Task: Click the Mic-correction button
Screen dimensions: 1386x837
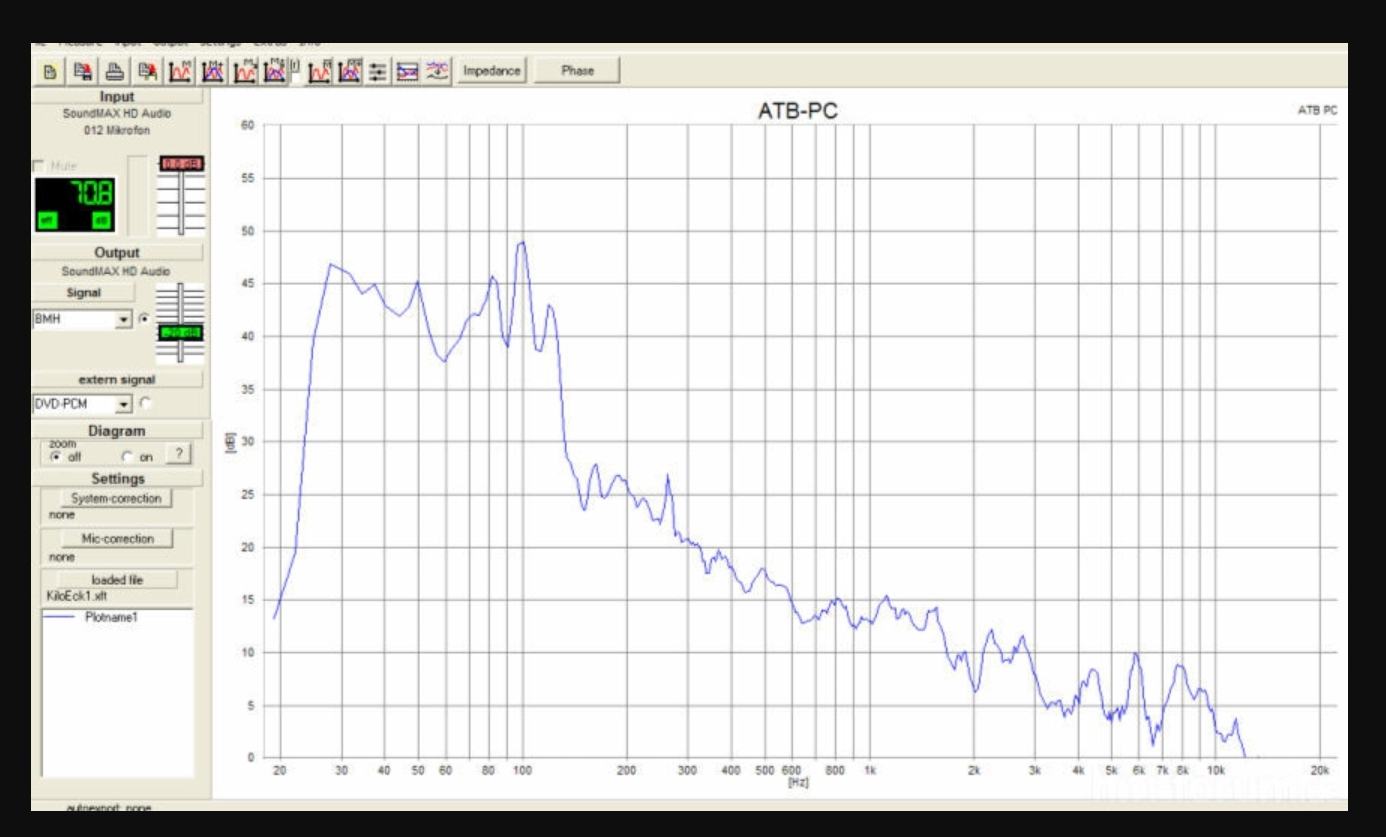Action: coord(116,539)
